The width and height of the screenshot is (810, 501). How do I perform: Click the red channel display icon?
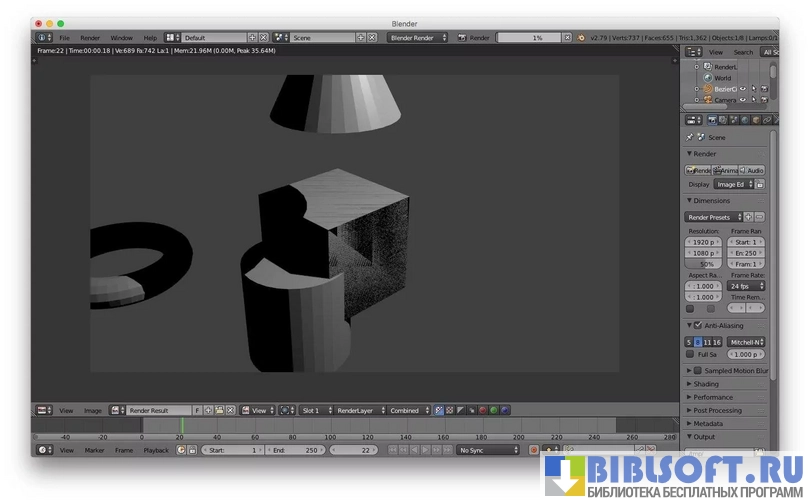(483, 410)
